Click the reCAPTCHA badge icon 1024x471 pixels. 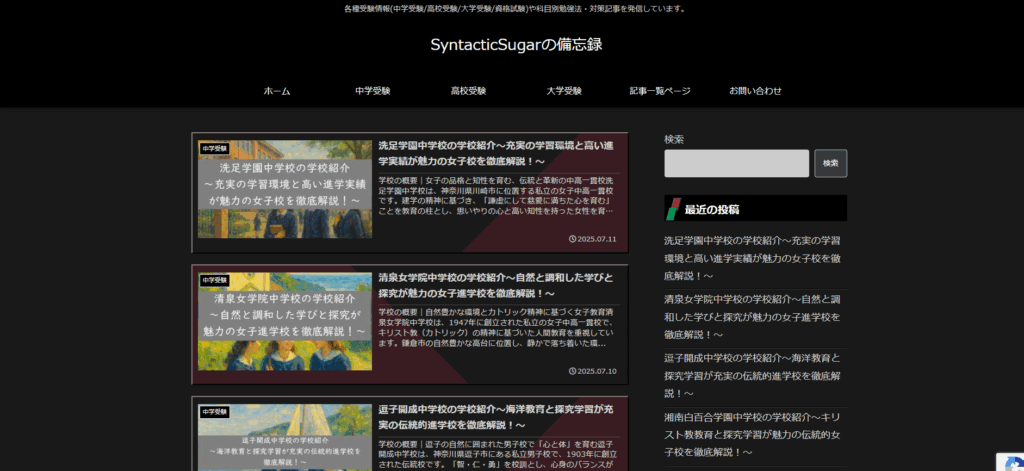(x=1008, y=455)
